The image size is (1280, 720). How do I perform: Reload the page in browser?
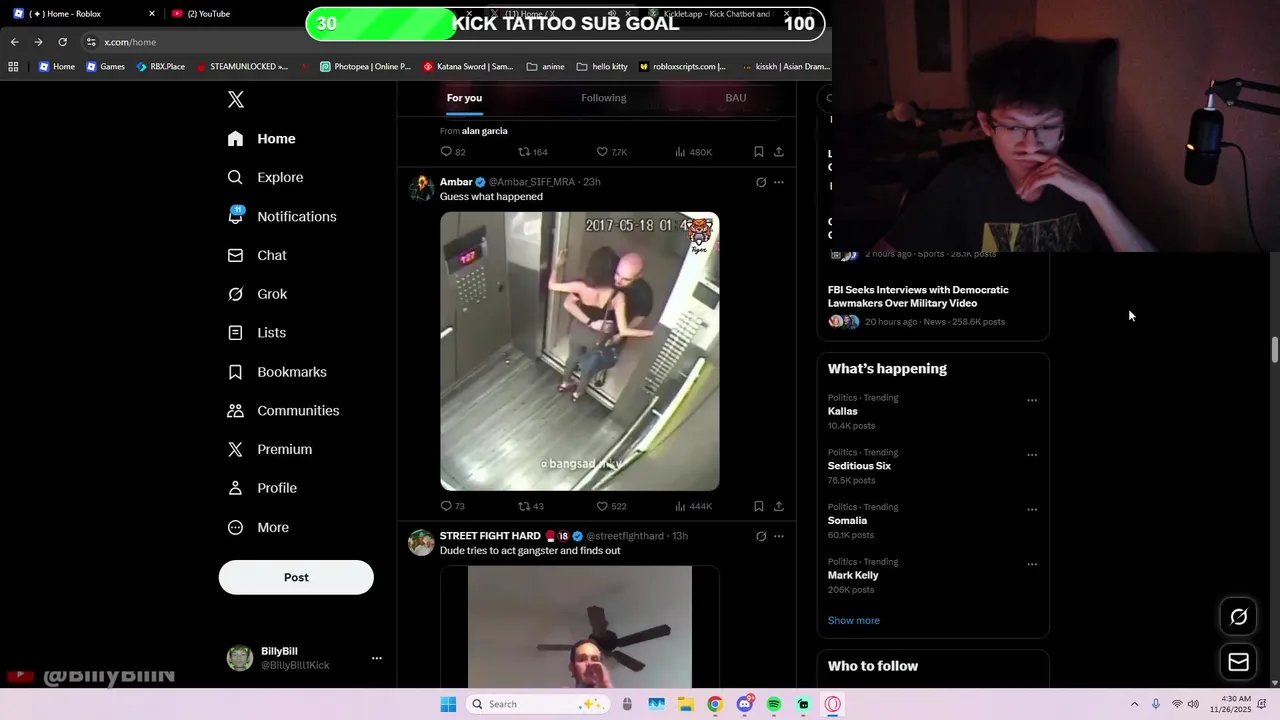[x=62, y=42]
